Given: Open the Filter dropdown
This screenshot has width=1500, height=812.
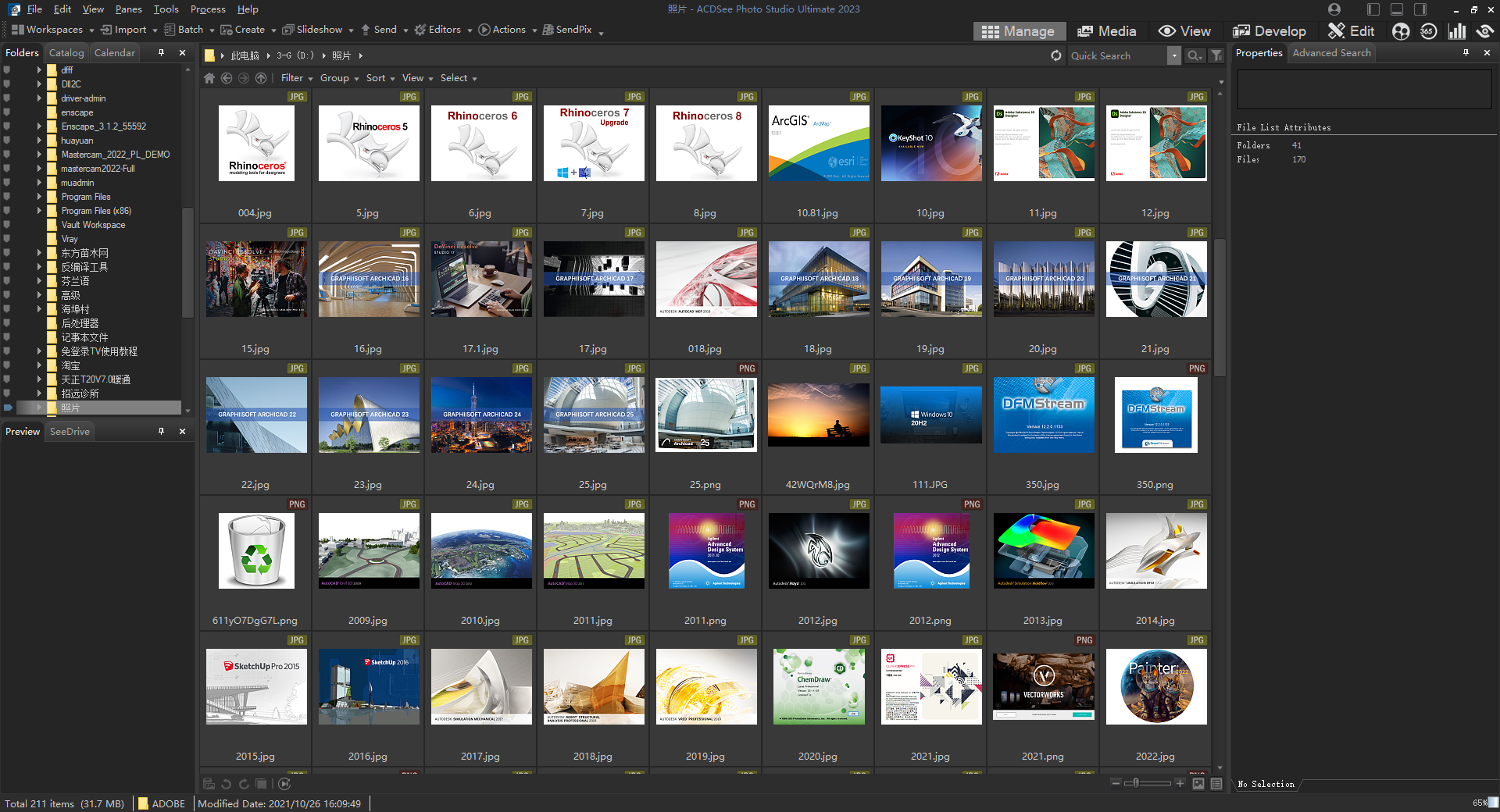Looking at the screenshot, I should click(x=297, y=78).
